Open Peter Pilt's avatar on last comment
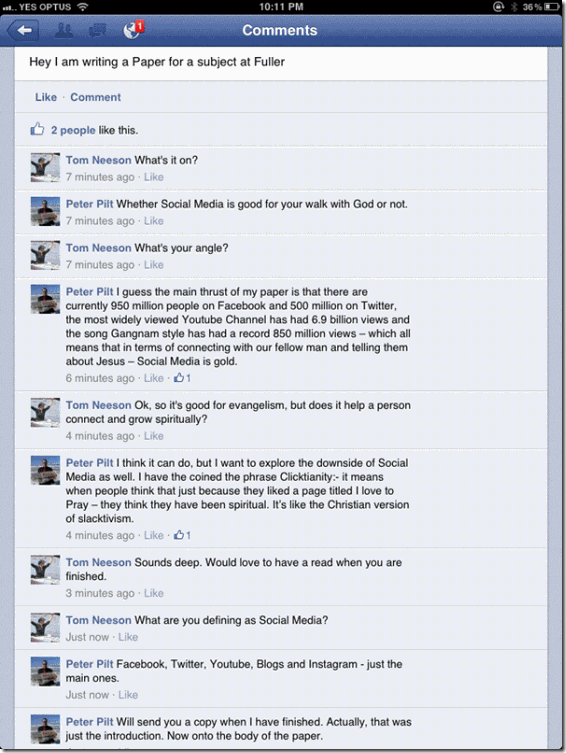This screenshot has height=753, width=566. tap(45, 729)
